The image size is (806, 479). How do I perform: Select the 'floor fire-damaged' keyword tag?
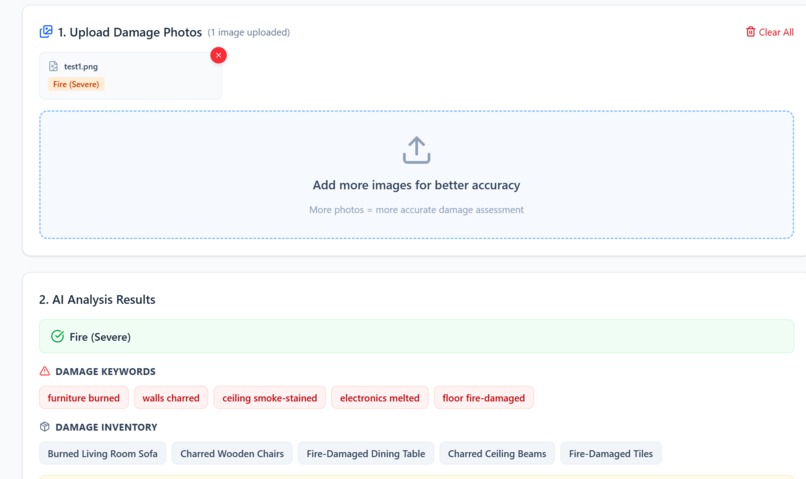484,398
